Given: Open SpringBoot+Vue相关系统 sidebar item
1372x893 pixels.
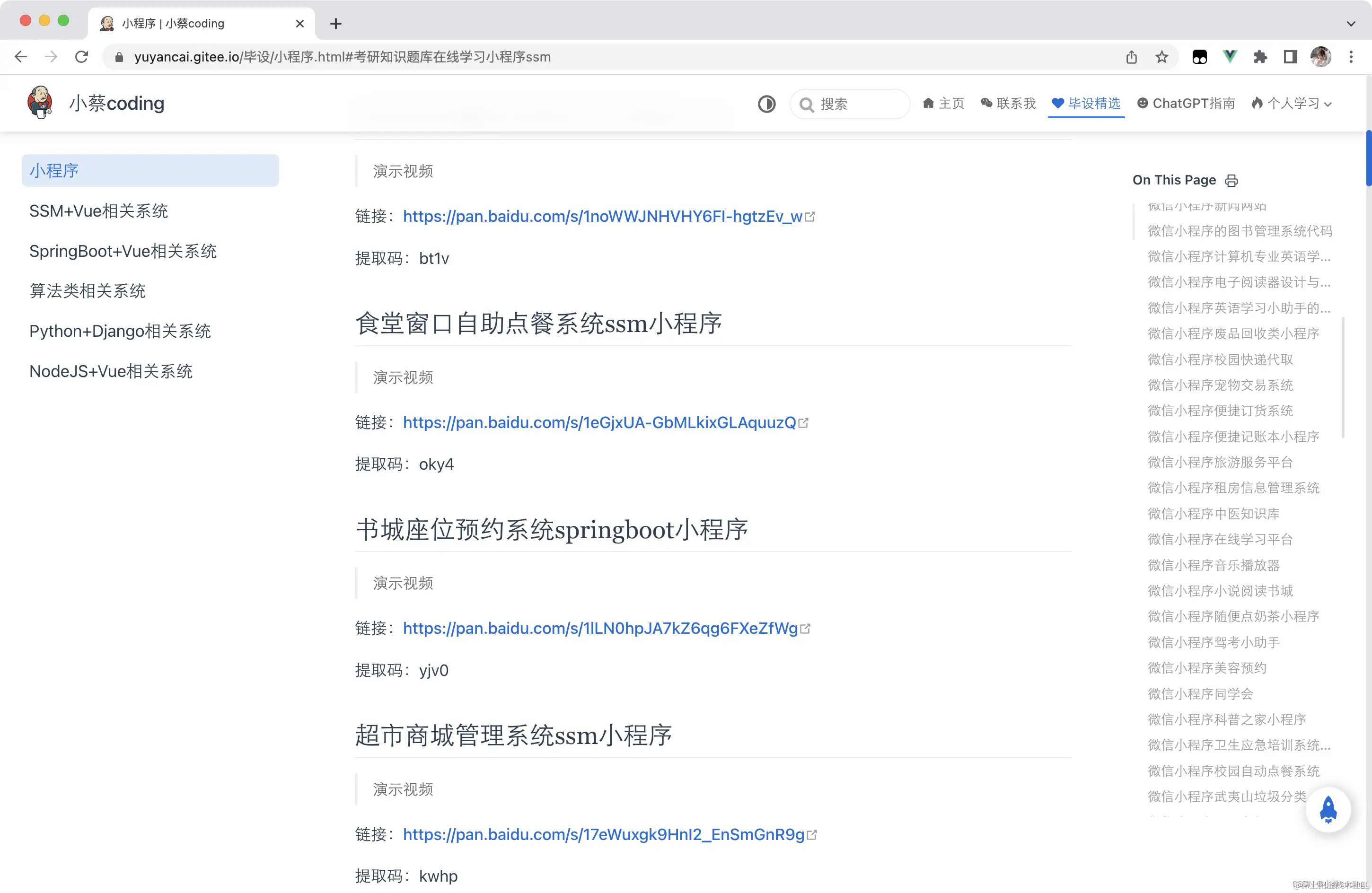Looking at the screenshot, I should point(123,251).
